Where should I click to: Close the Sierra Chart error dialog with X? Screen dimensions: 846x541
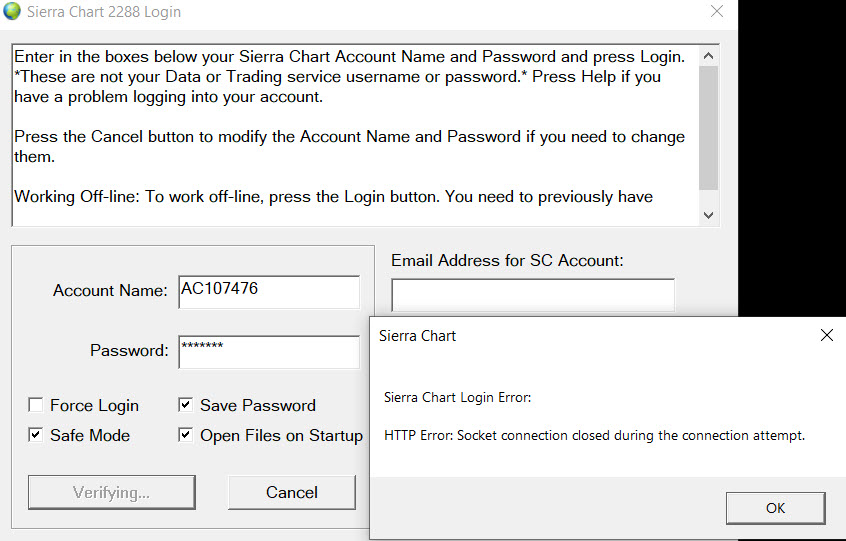[826, 336]
